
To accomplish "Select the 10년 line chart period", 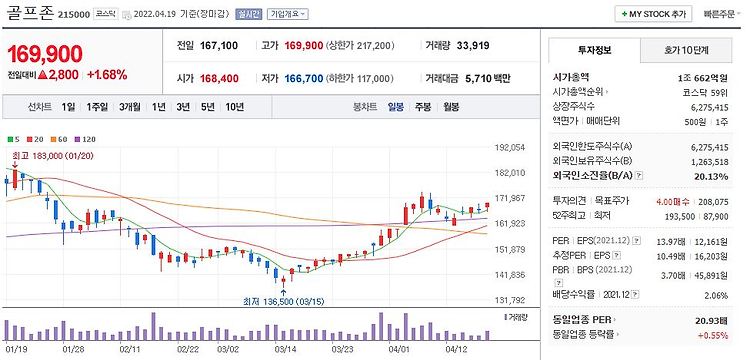I will click(234, 107).
